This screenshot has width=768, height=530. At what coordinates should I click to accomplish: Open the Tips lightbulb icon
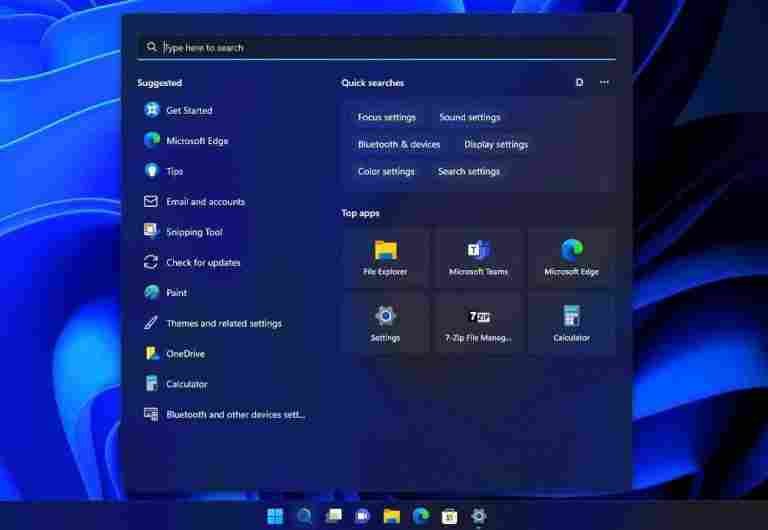pos(152,171)
